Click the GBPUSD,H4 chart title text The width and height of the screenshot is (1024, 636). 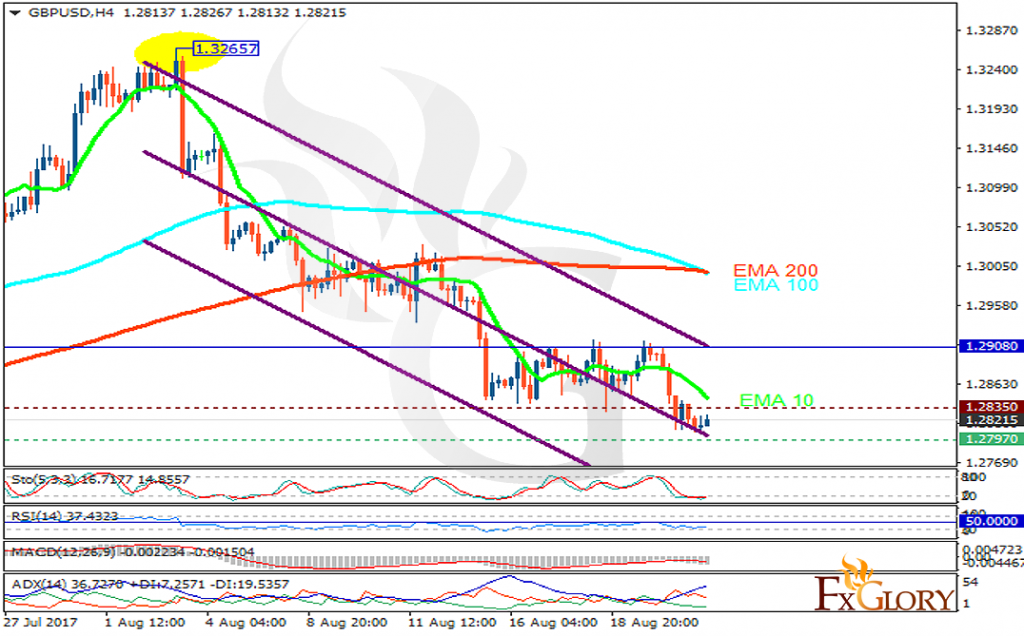pyautogui.click(x=71, y=12)
